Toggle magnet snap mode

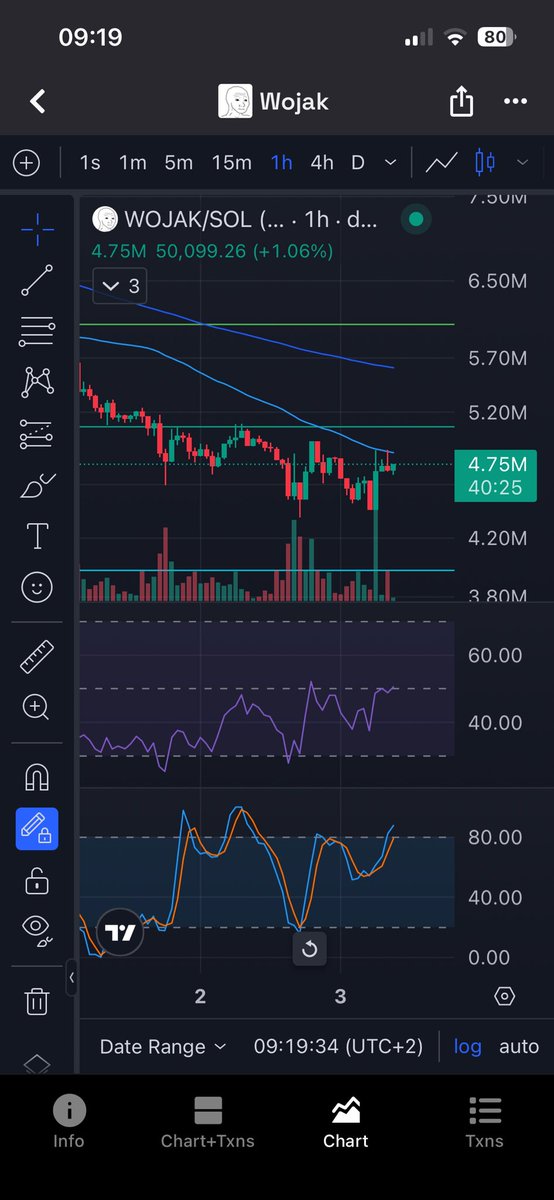[x=37, y=777]
